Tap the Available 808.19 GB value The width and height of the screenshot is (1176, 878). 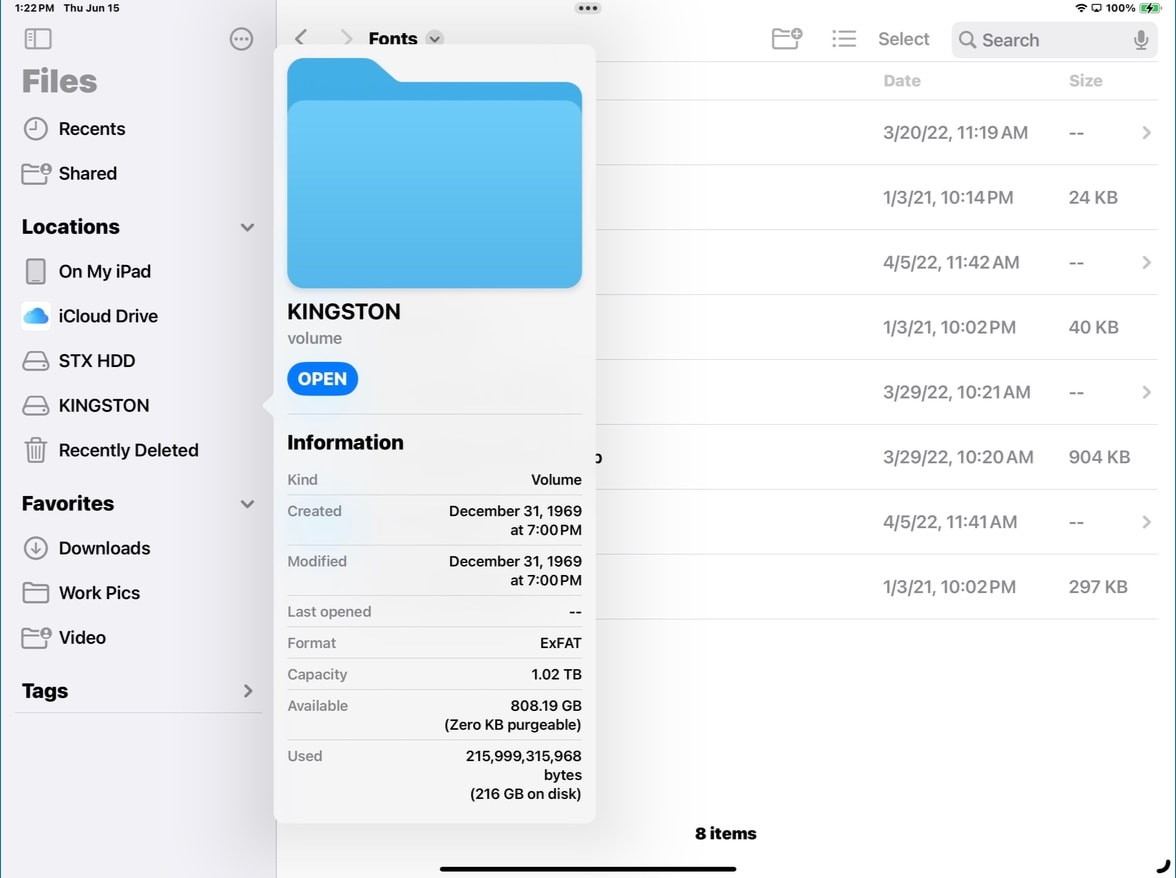pos(545,706)
